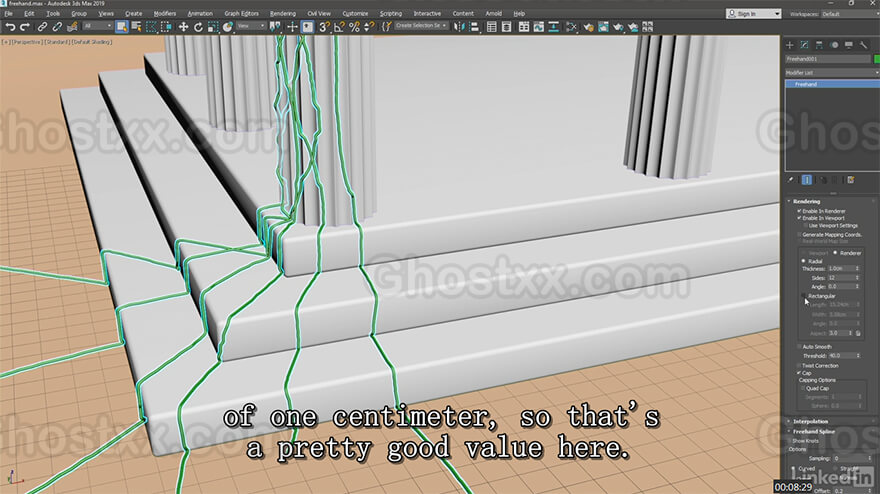Select the Rectangular radio button
Image resolution: width=880 pixels, height=494 pixels.
pyautogui.click(x=804, y=296)
